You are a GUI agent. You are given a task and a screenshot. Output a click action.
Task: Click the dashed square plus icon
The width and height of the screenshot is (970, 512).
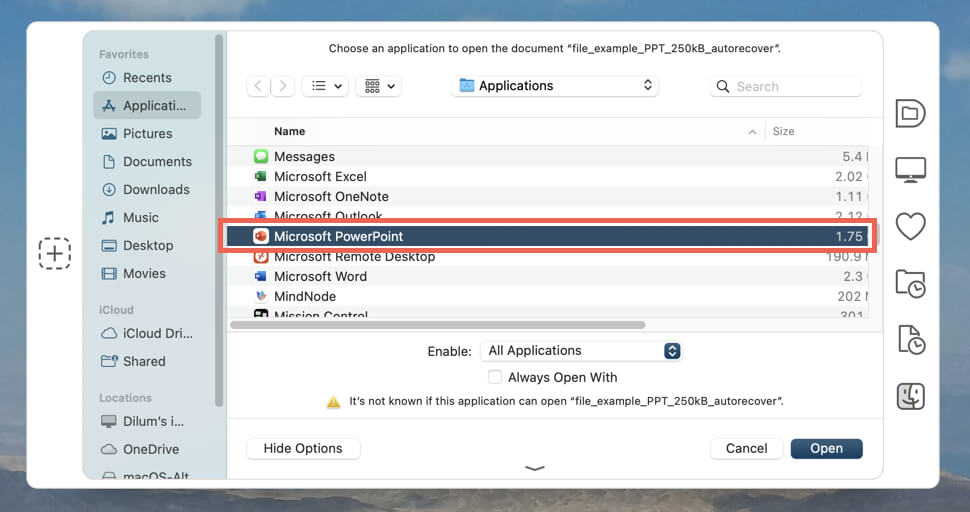55,254
